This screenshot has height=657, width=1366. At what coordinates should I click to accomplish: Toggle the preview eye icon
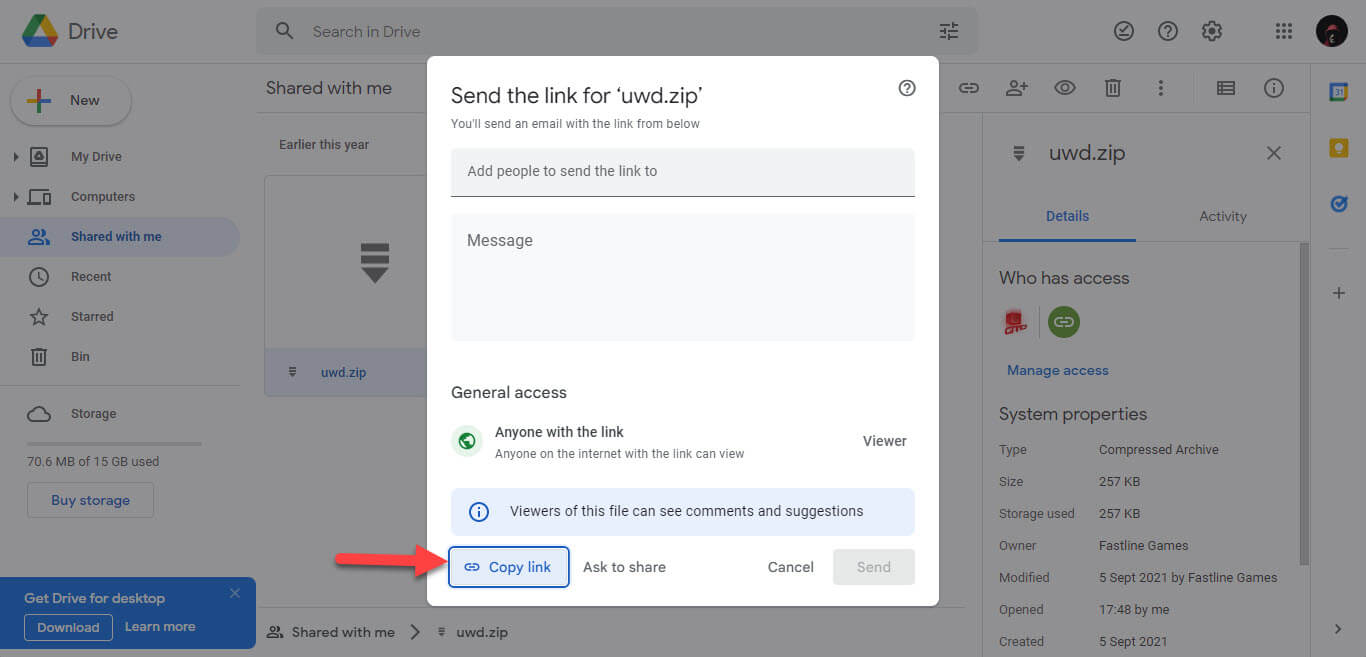click(x=1065, y=88)
